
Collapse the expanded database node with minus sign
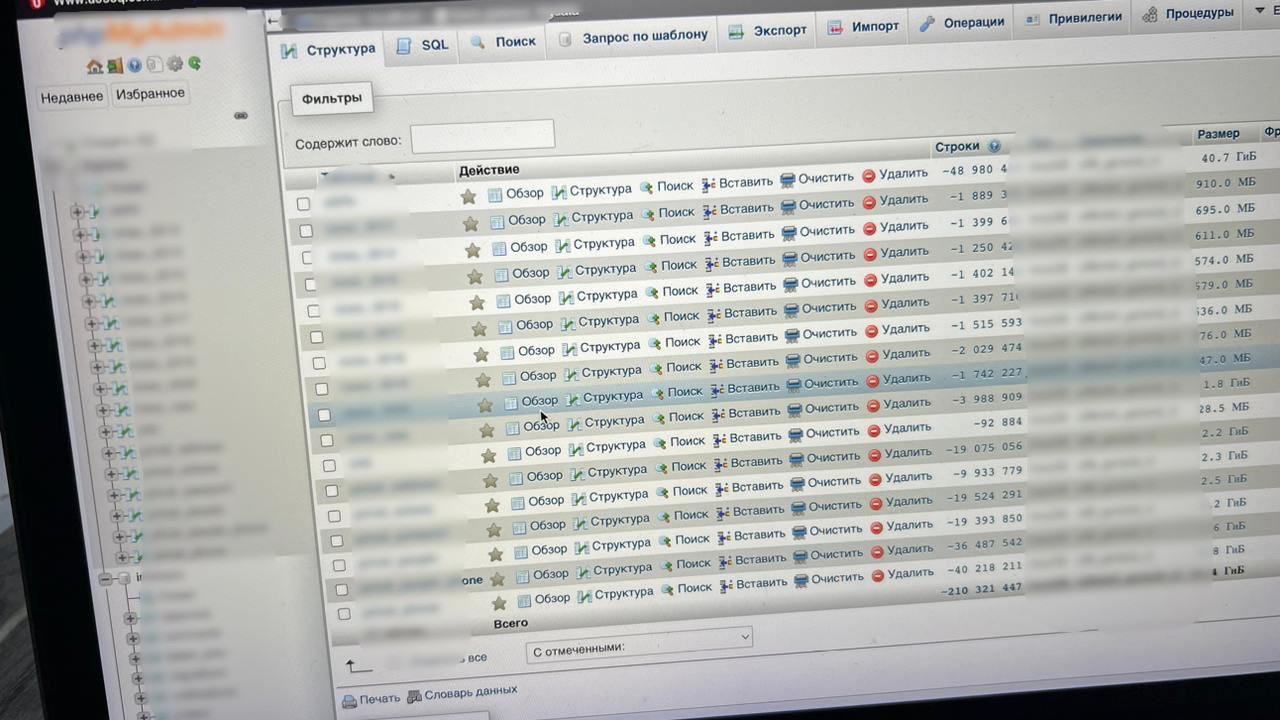tap(105, 578)
